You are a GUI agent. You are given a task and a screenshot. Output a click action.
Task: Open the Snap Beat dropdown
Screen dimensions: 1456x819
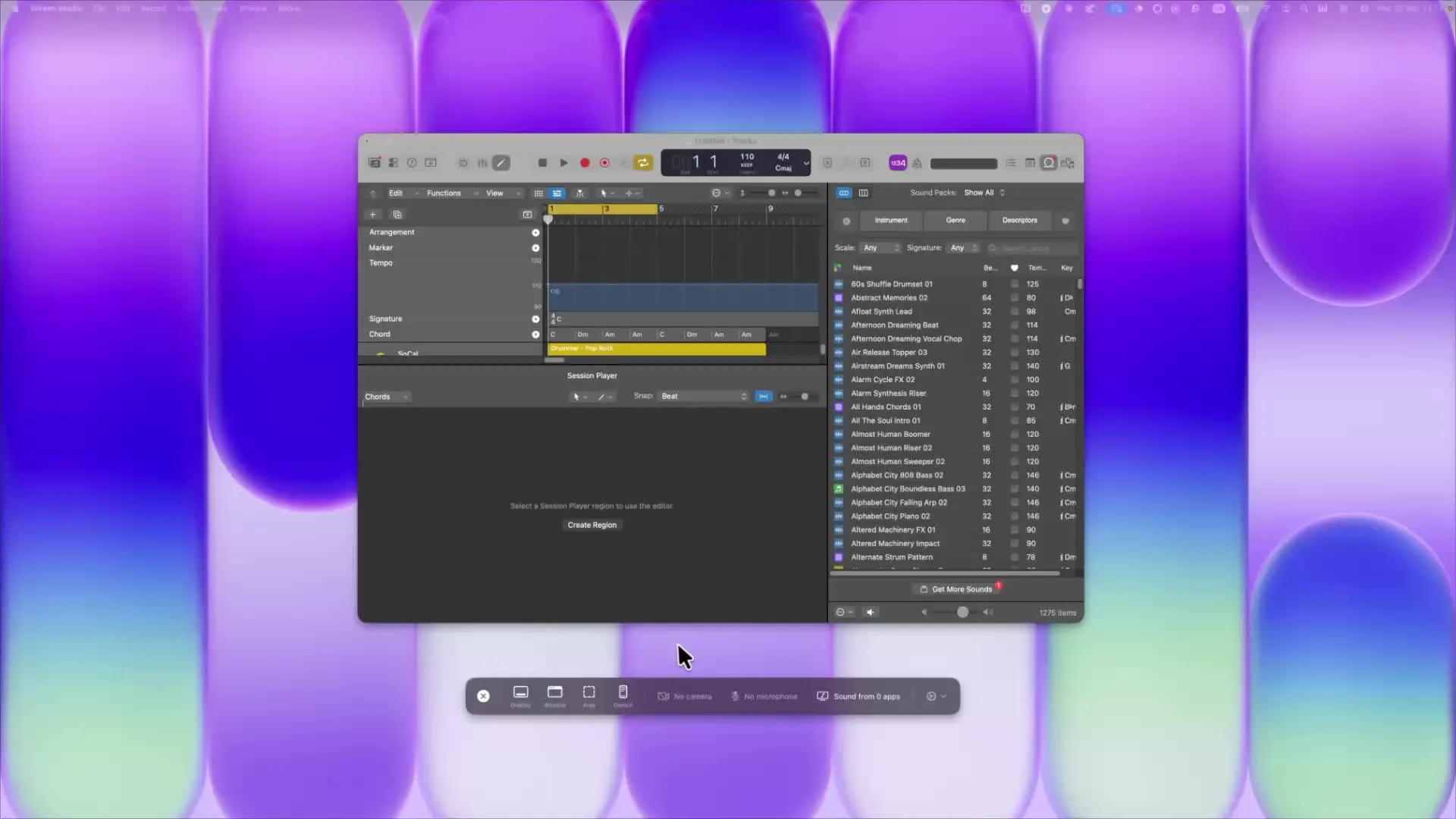point(703,396)
